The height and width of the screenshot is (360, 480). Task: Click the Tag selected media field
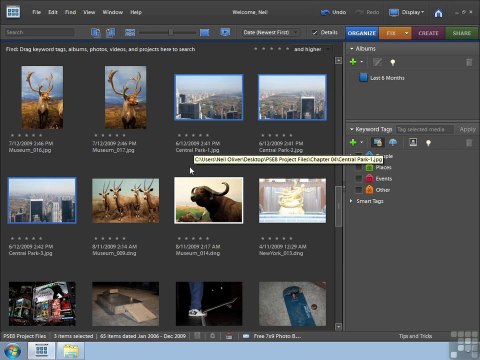tap(424, 129)
